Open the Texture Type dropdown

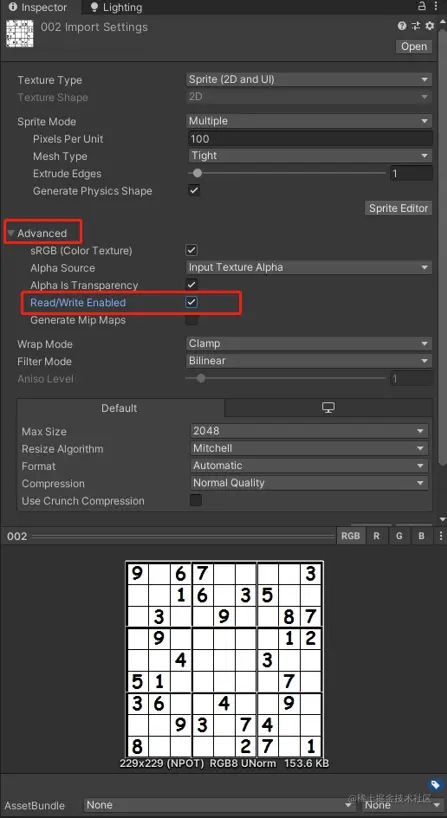click(x=309, y=79)
